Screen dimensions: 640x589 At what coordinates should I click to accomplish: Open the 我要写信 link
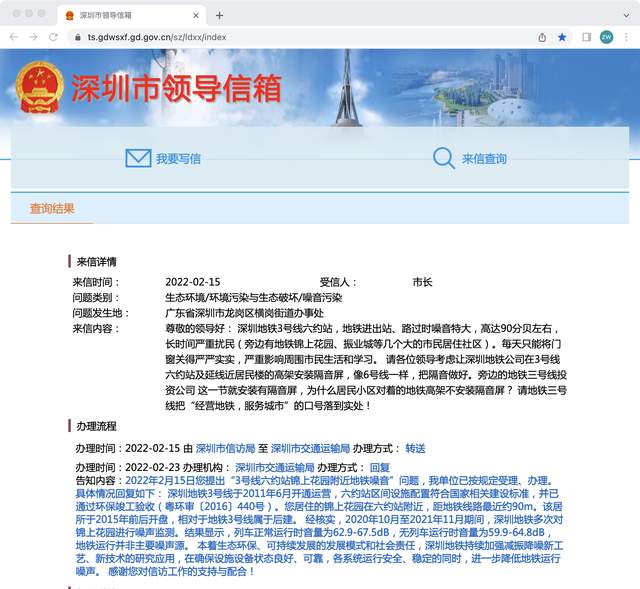click(x=178, y=159)
